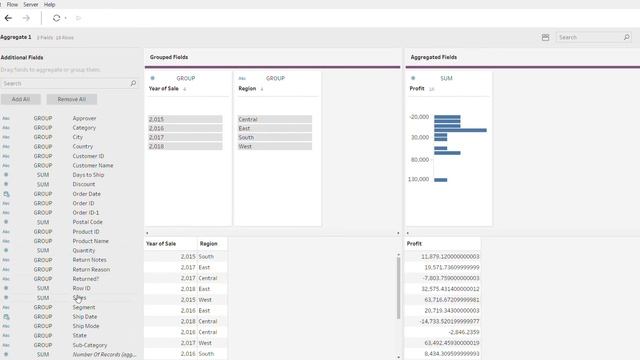Click the date type icon beside Ship Date
Image resolution: width=640 pixels, height=360 pixels.
pyautogui.click(x=6, y=317)
